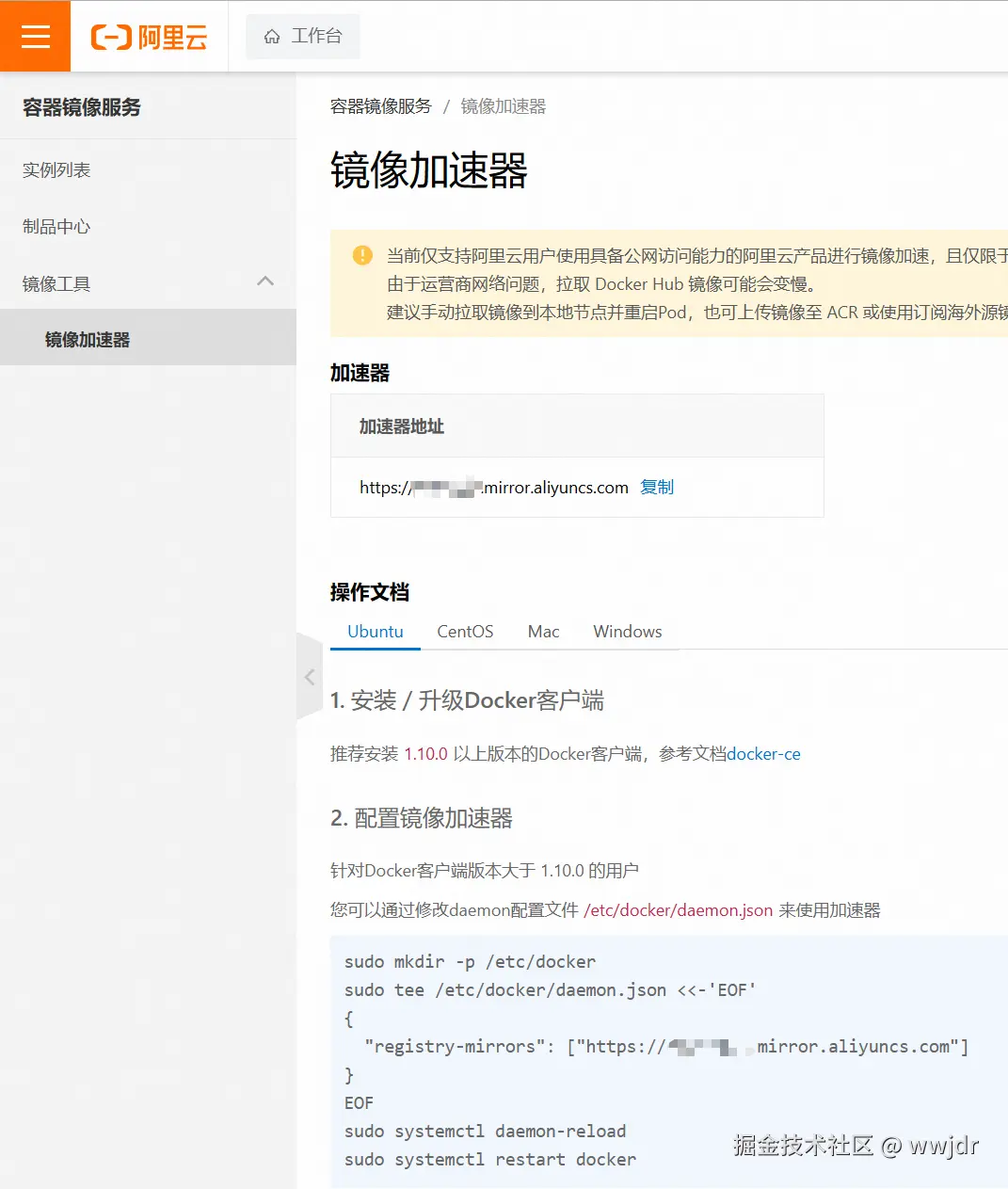Click the mirror.aliyuncs.com accelerator address text

click(494, 488)
